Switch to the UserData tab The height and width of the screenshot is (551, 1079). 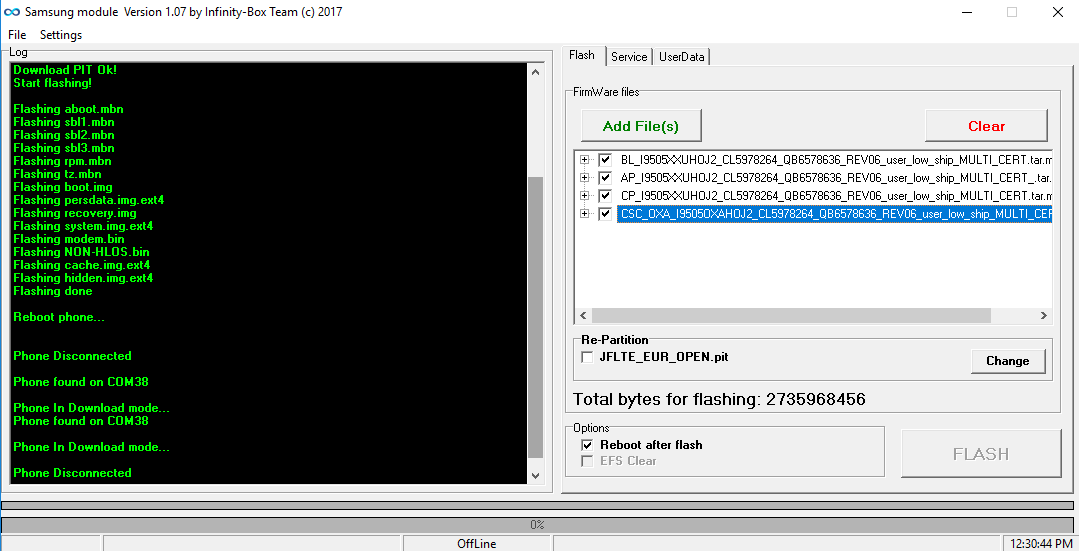pos(681,57)
